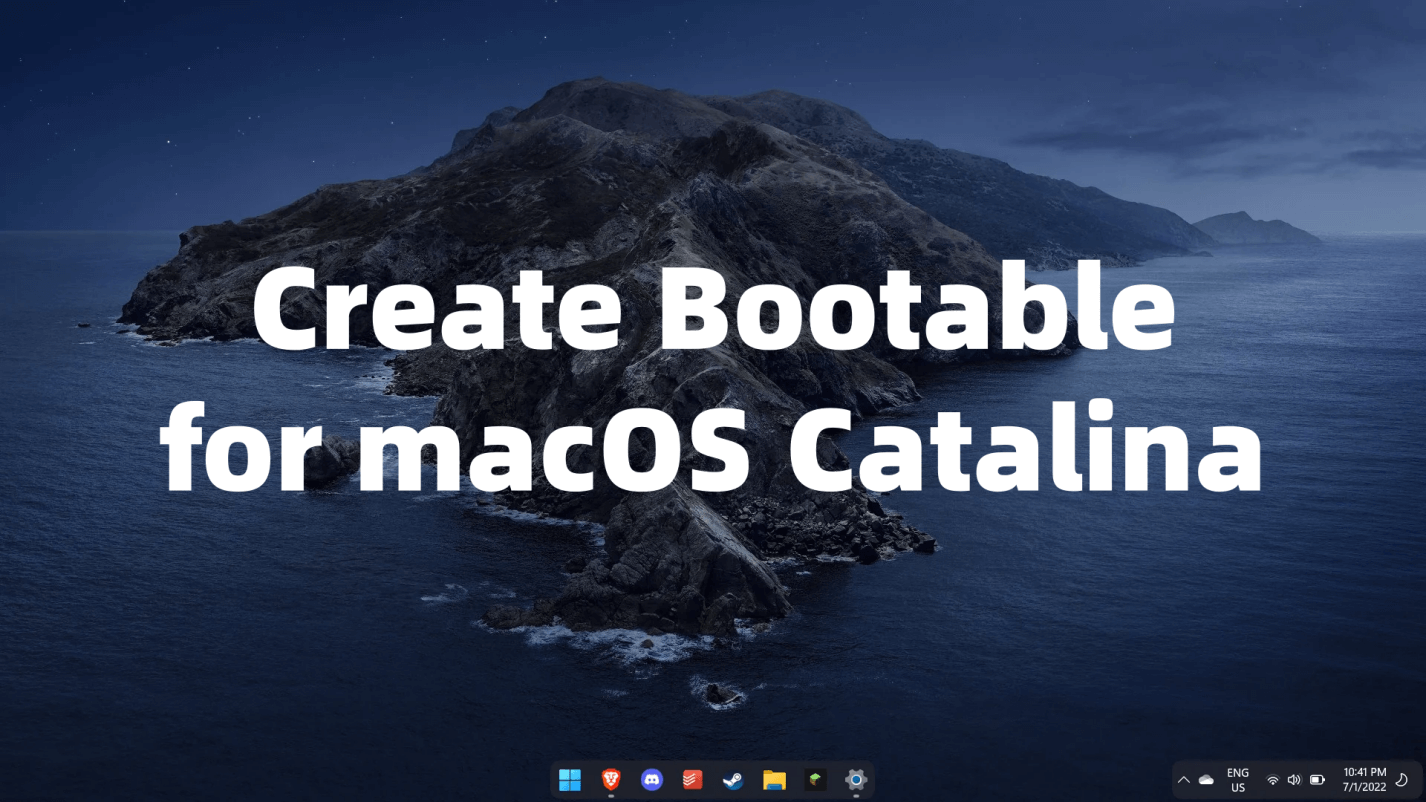Open the clock showing 10:41 PM
This screenshot has height=802, width=1426.
tap(1364, 780)
